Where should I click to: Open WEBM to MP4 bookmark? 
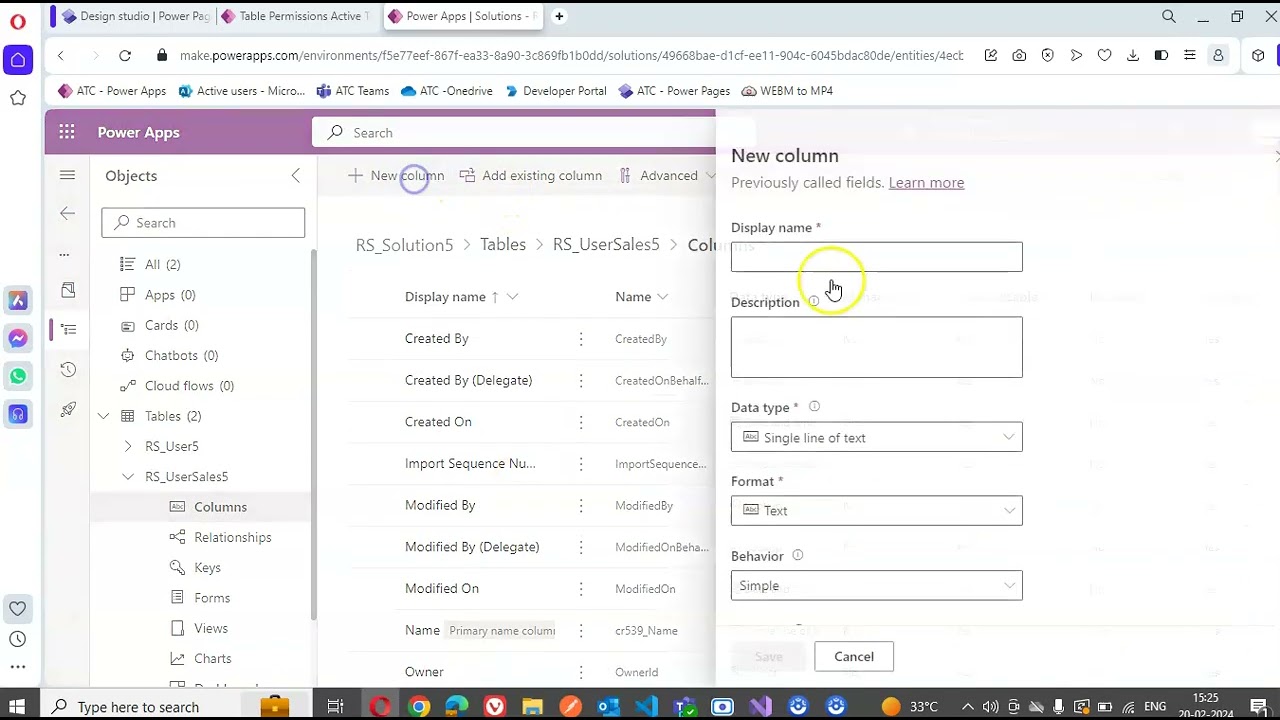(787, 91)
